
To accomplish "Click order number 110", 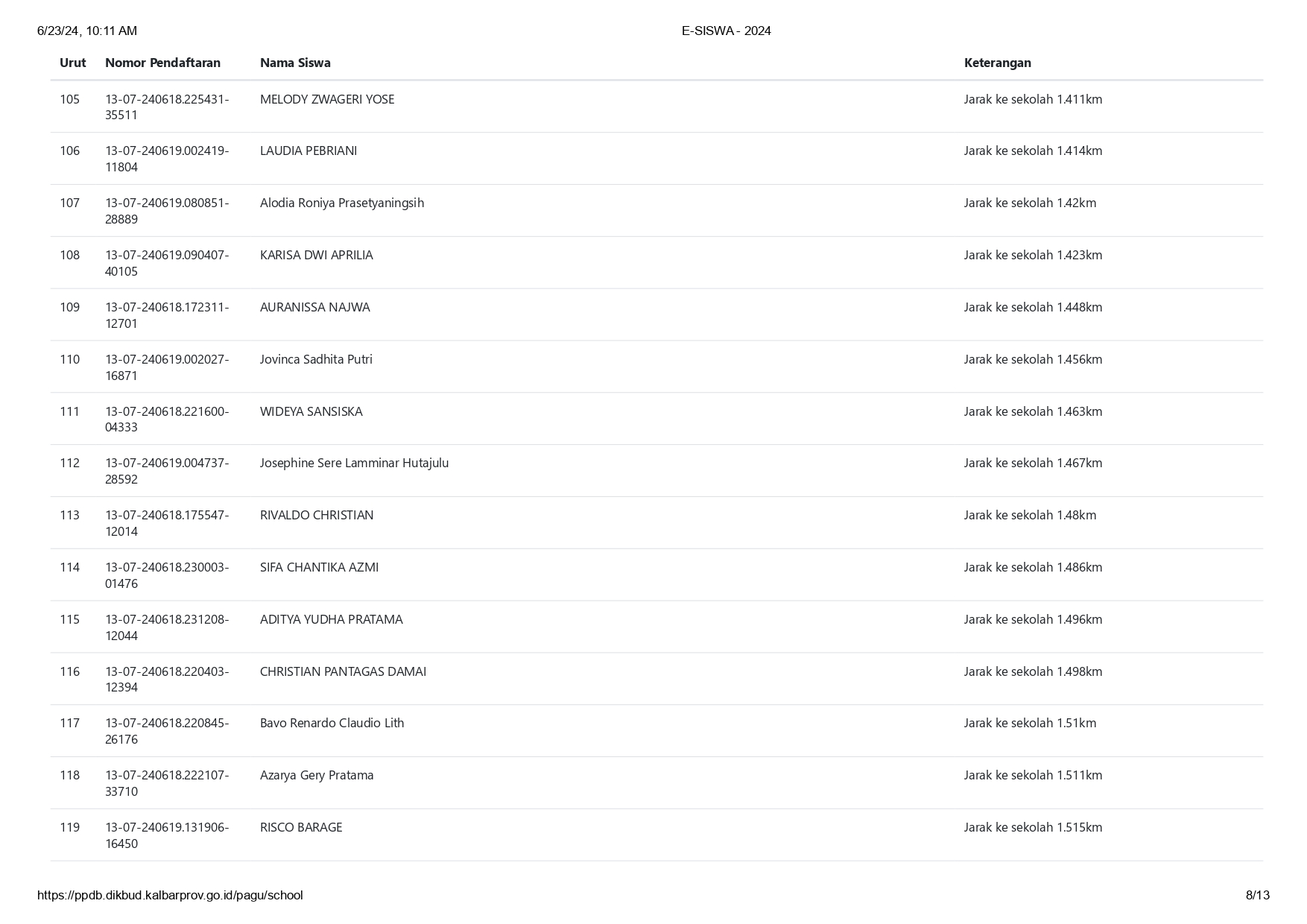I will click(x=69, y=359).
